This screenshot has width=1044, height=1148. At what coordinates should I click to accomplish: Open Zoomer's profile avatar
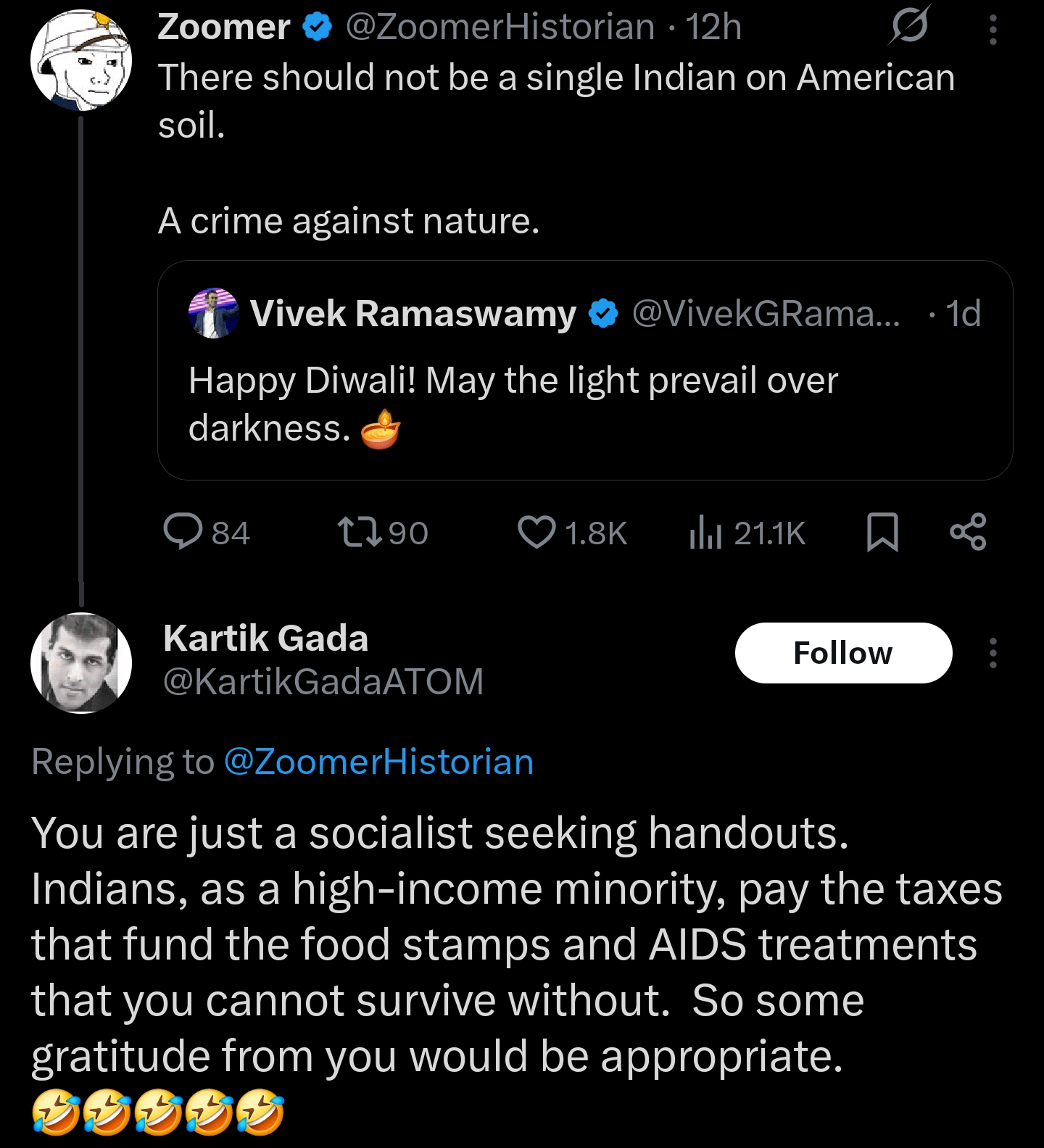coord(81,60)
